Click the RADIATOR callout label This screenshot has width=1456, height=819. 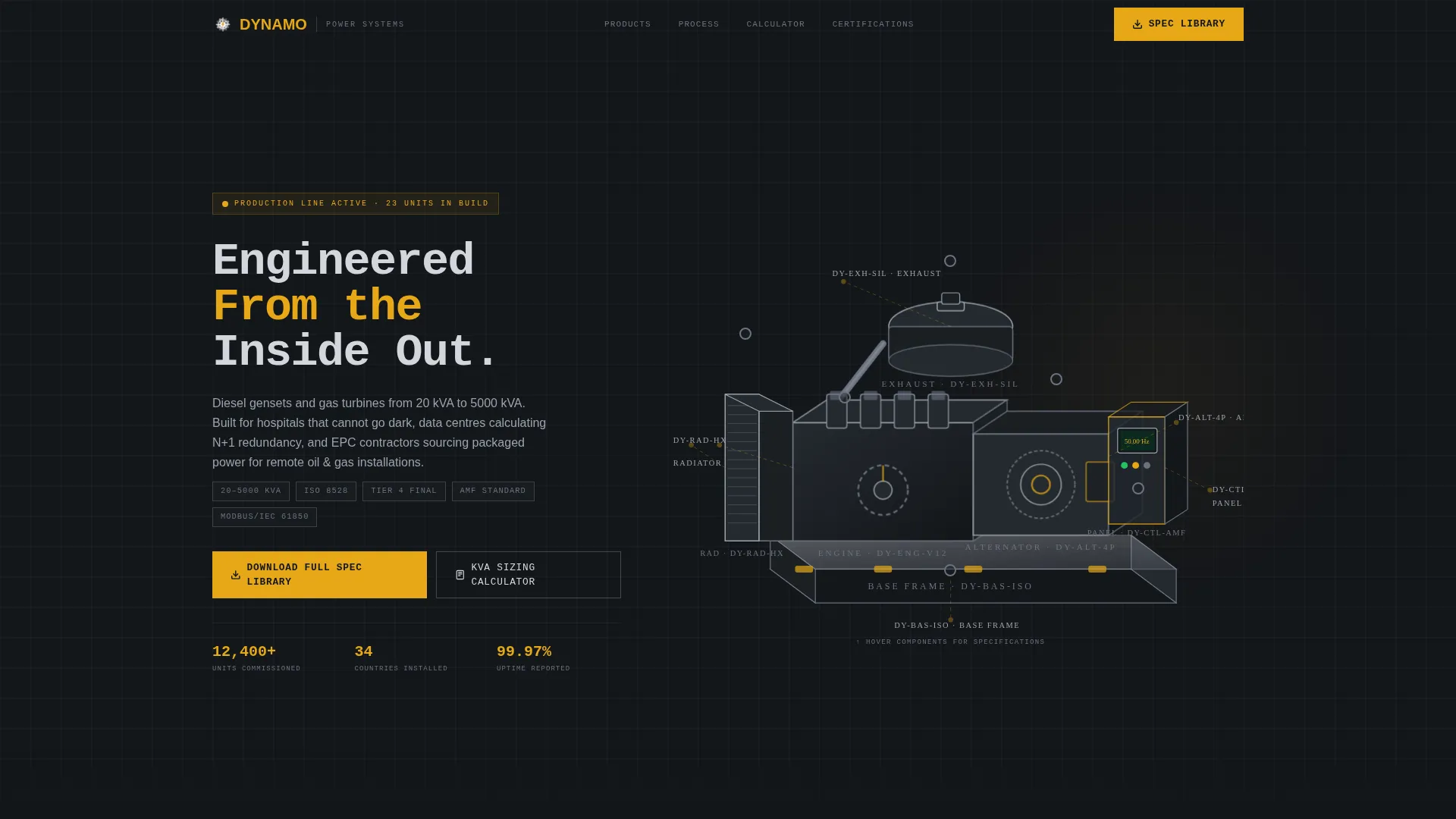(x=697, y=463)
